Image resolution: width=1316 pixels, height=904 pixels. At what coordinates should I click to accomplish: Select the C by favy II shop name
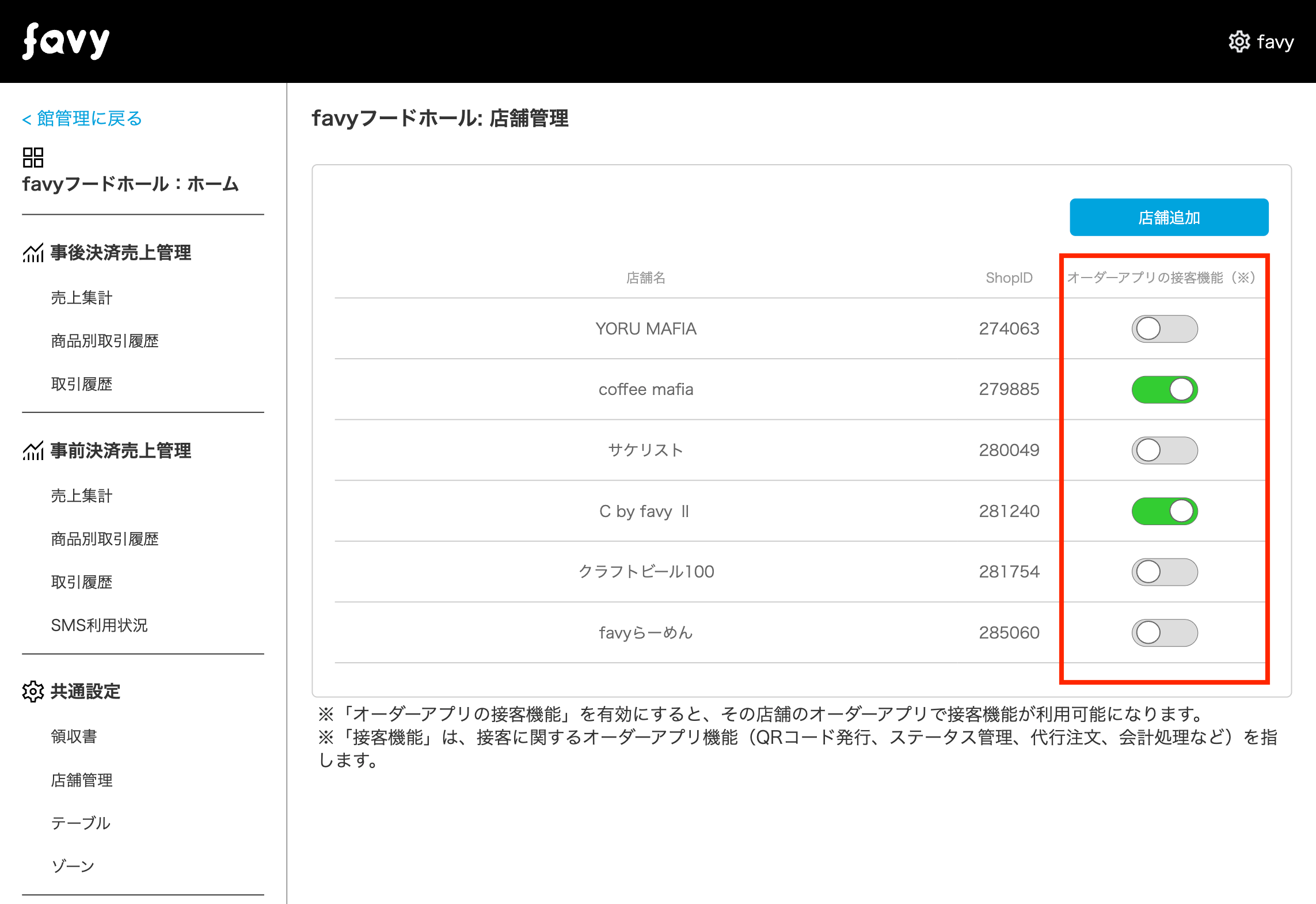[644, 511]
